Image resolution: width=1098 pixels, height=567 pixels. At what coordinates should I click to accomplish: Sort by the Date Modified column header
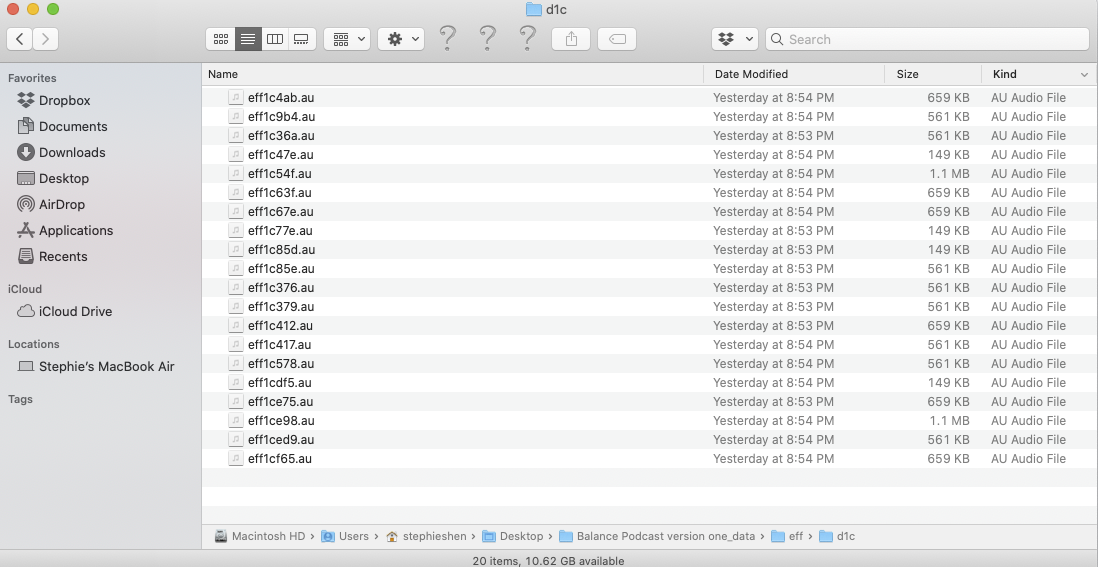[x=794, y=74]
